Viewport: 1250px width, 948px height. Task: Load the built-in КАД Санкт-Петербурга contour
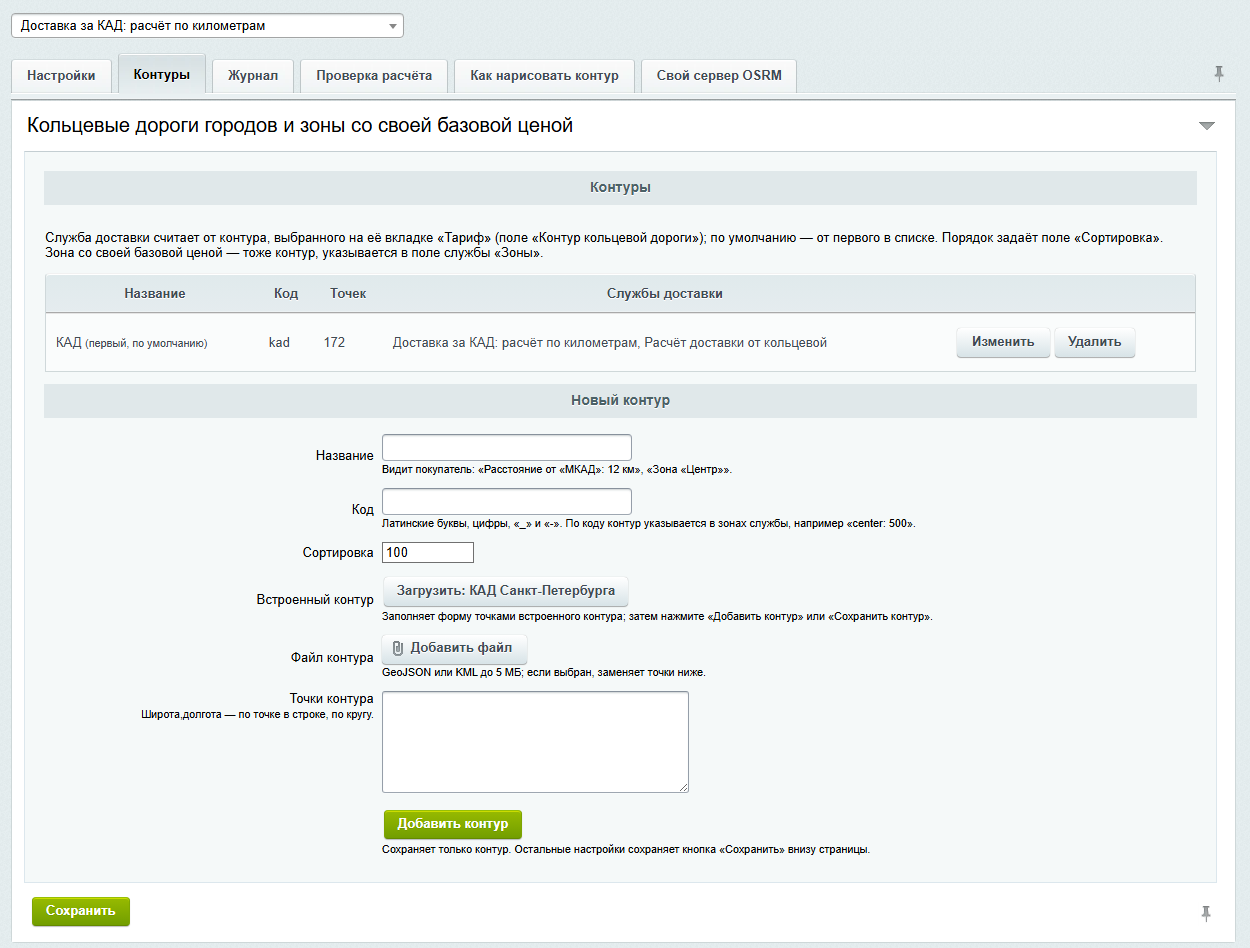(506, 590)
